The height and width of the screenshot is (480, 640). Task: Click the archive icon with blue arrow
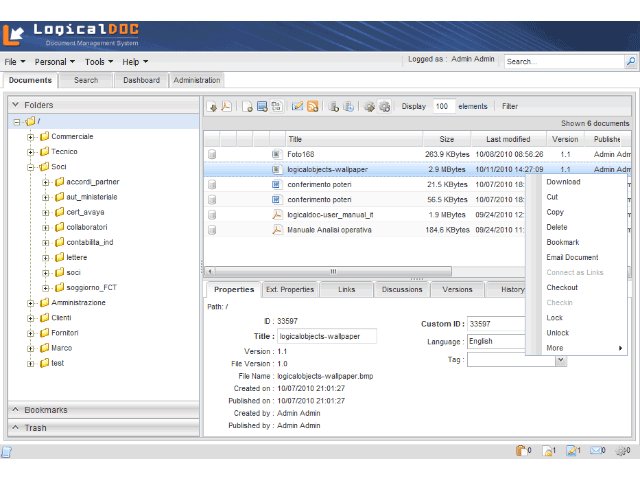pos(348,107)
